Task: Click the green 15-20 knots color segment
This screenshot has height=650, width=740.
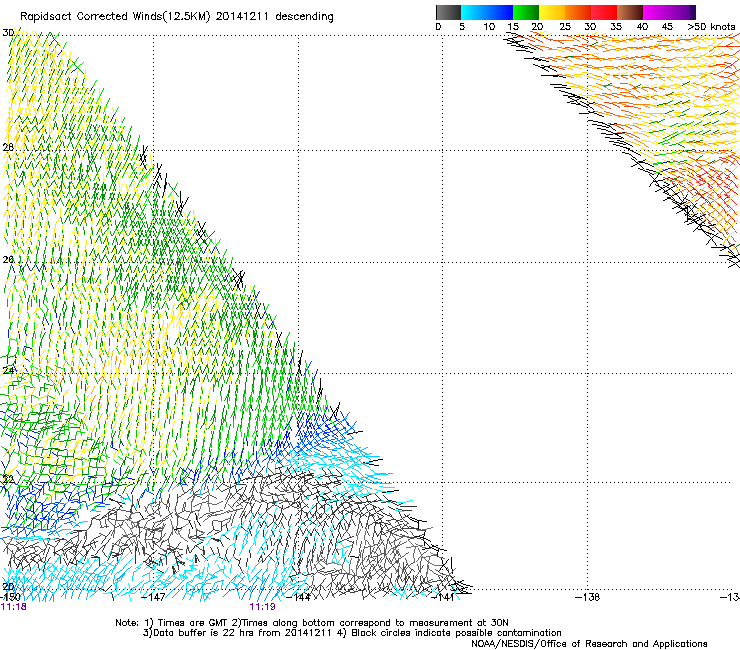Action: click(526, 12)
